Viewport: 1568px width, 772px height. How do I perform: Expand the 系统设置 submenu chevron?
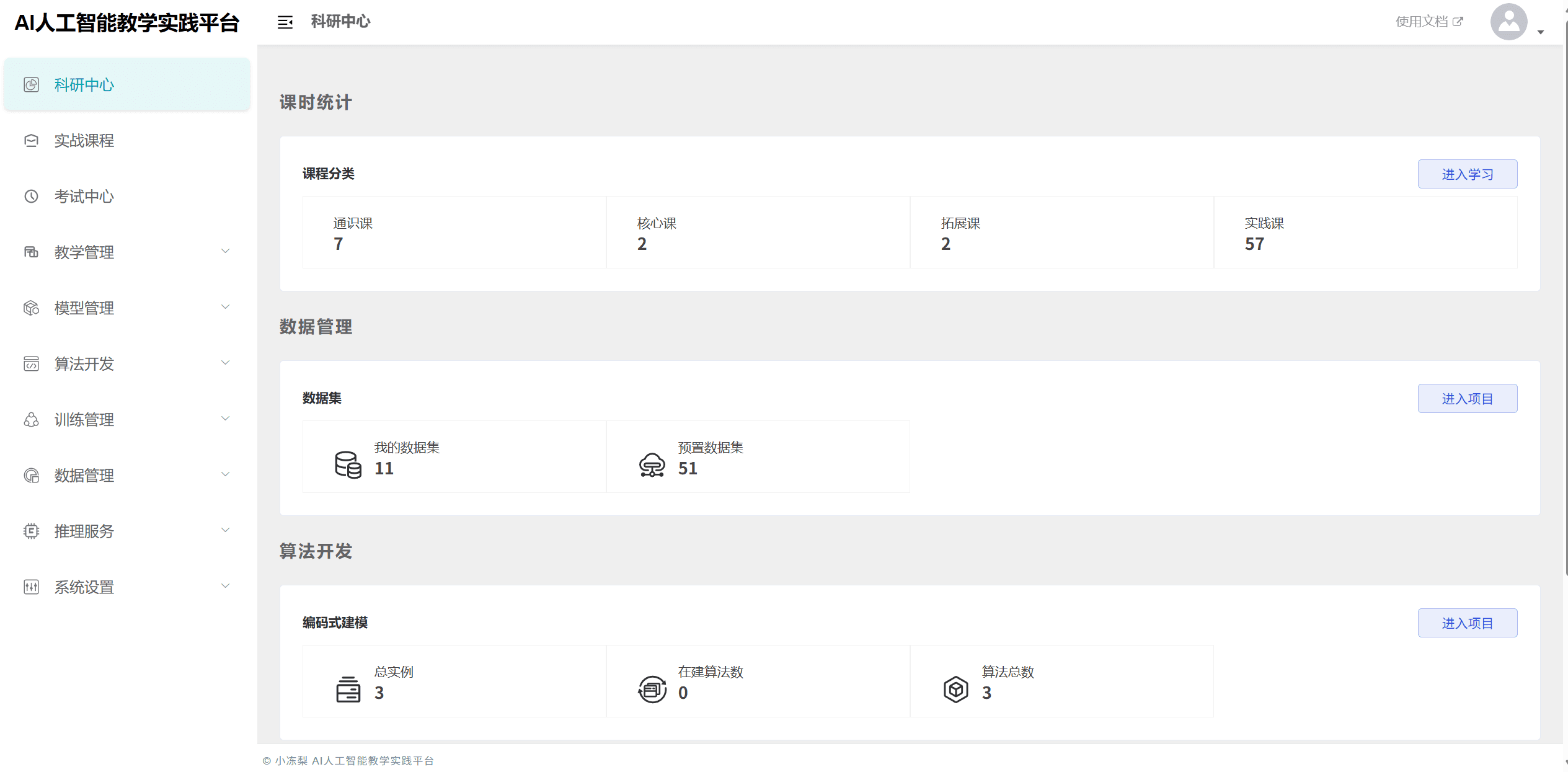click(226, 586)
